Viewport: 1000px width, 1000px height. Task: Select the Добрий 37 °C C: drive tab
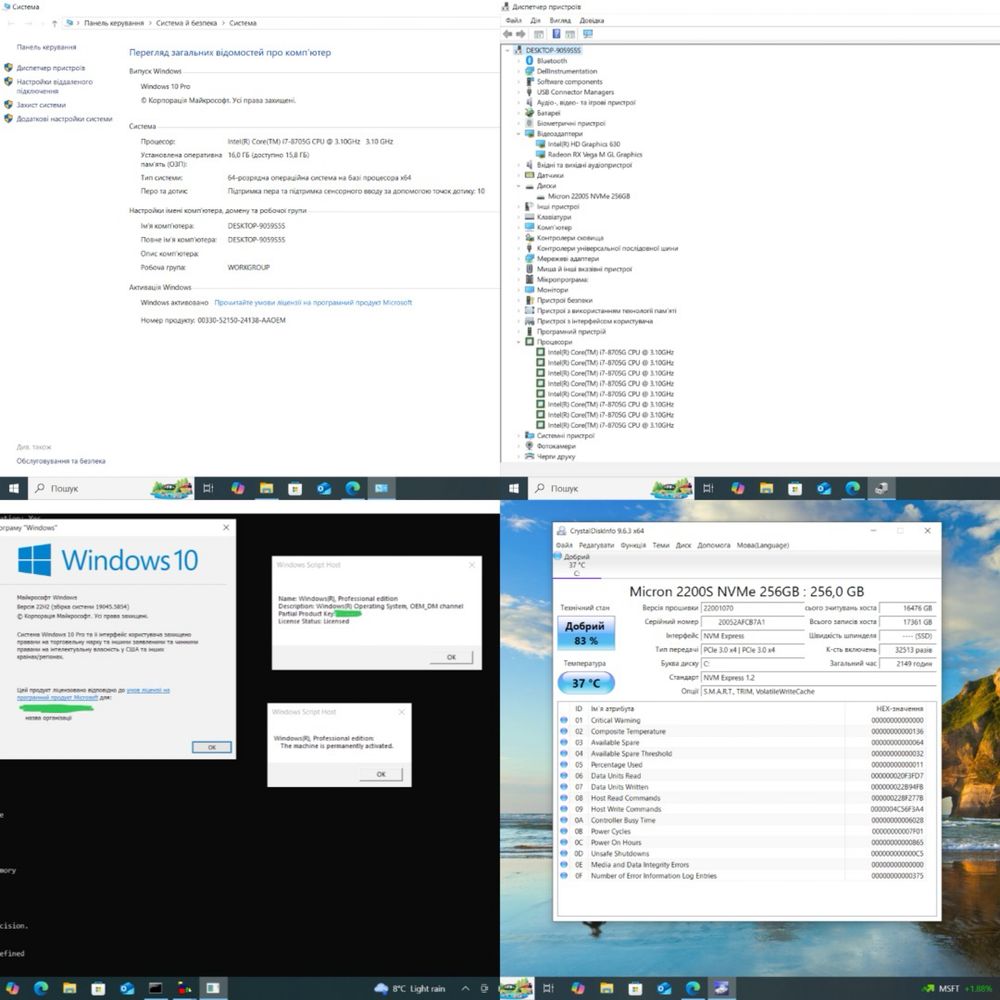pyautogui.click(x=577, y=565)
